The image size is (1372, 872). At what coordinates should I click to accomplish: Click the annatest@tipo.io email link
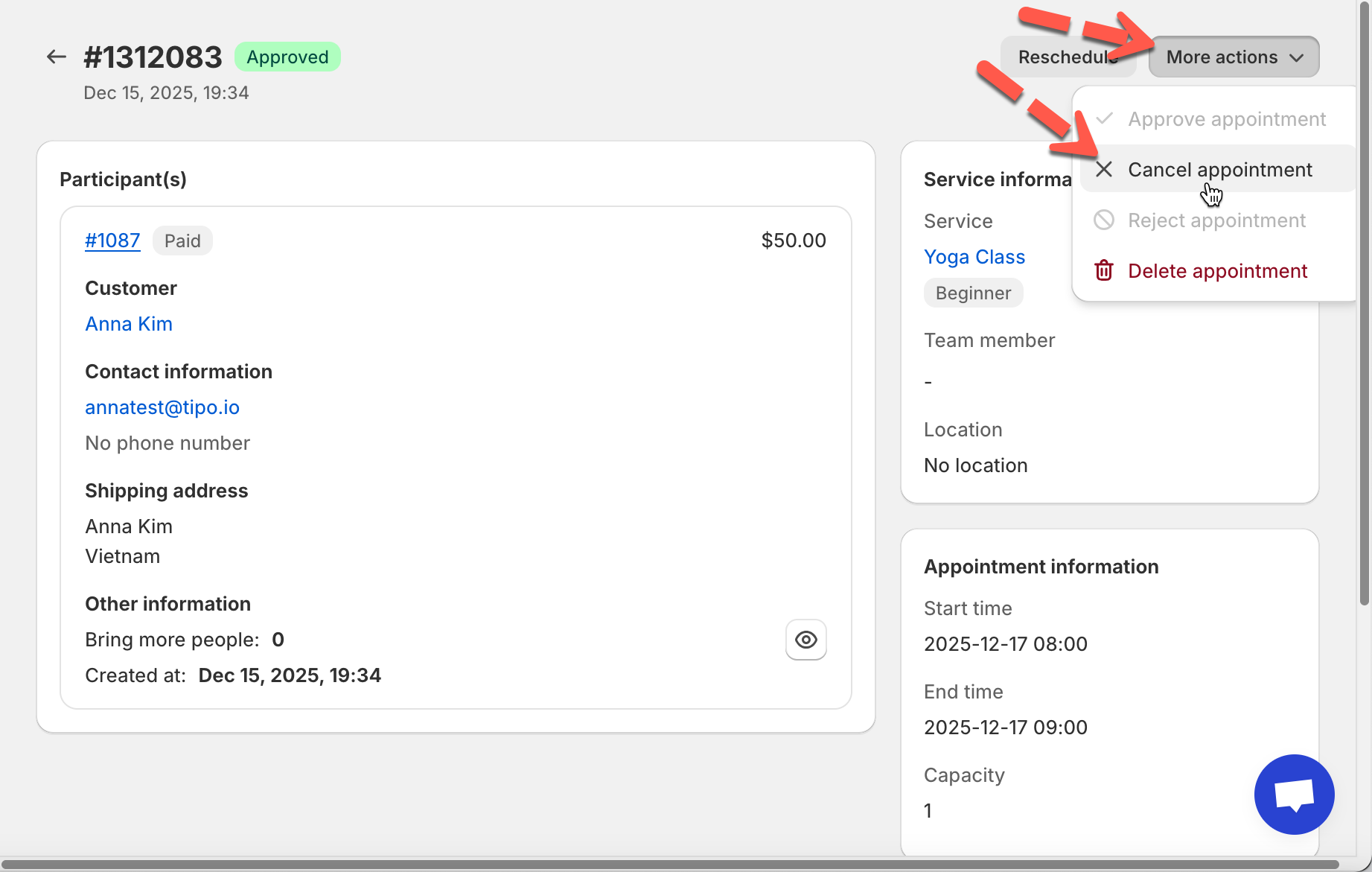point(162,407)
